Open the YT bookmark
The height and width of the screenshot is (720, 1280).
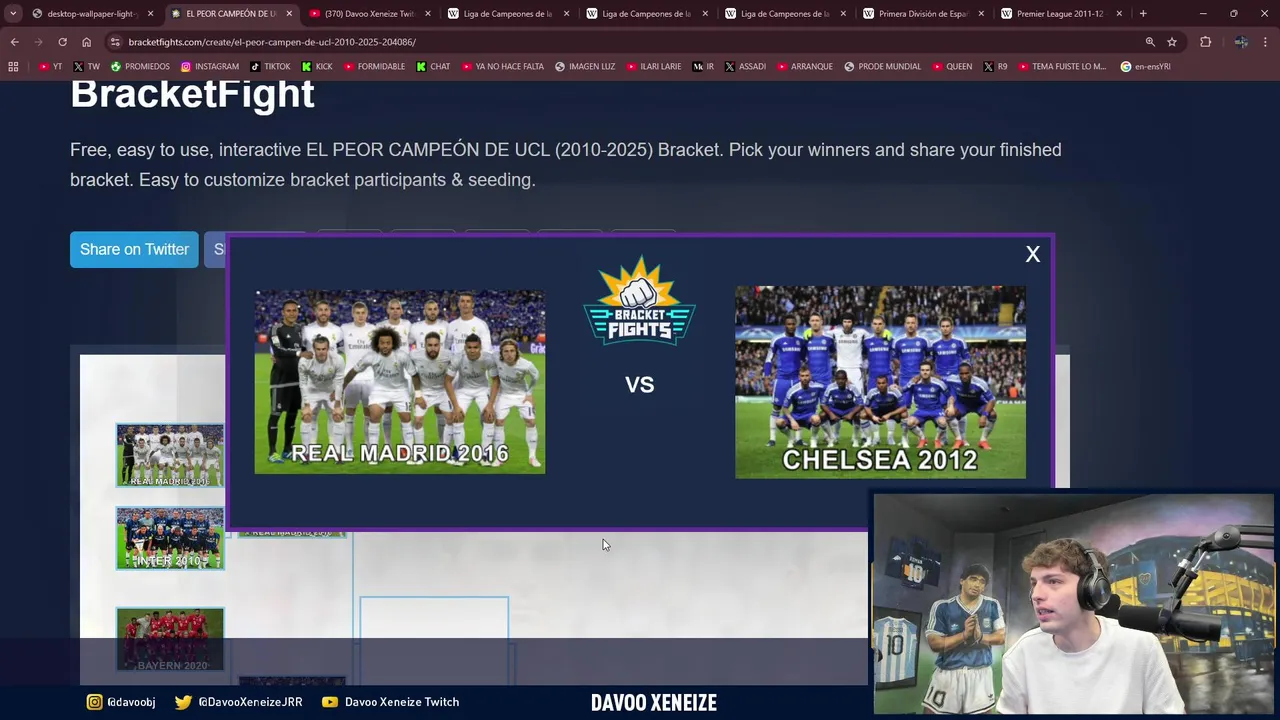point(50,67)
